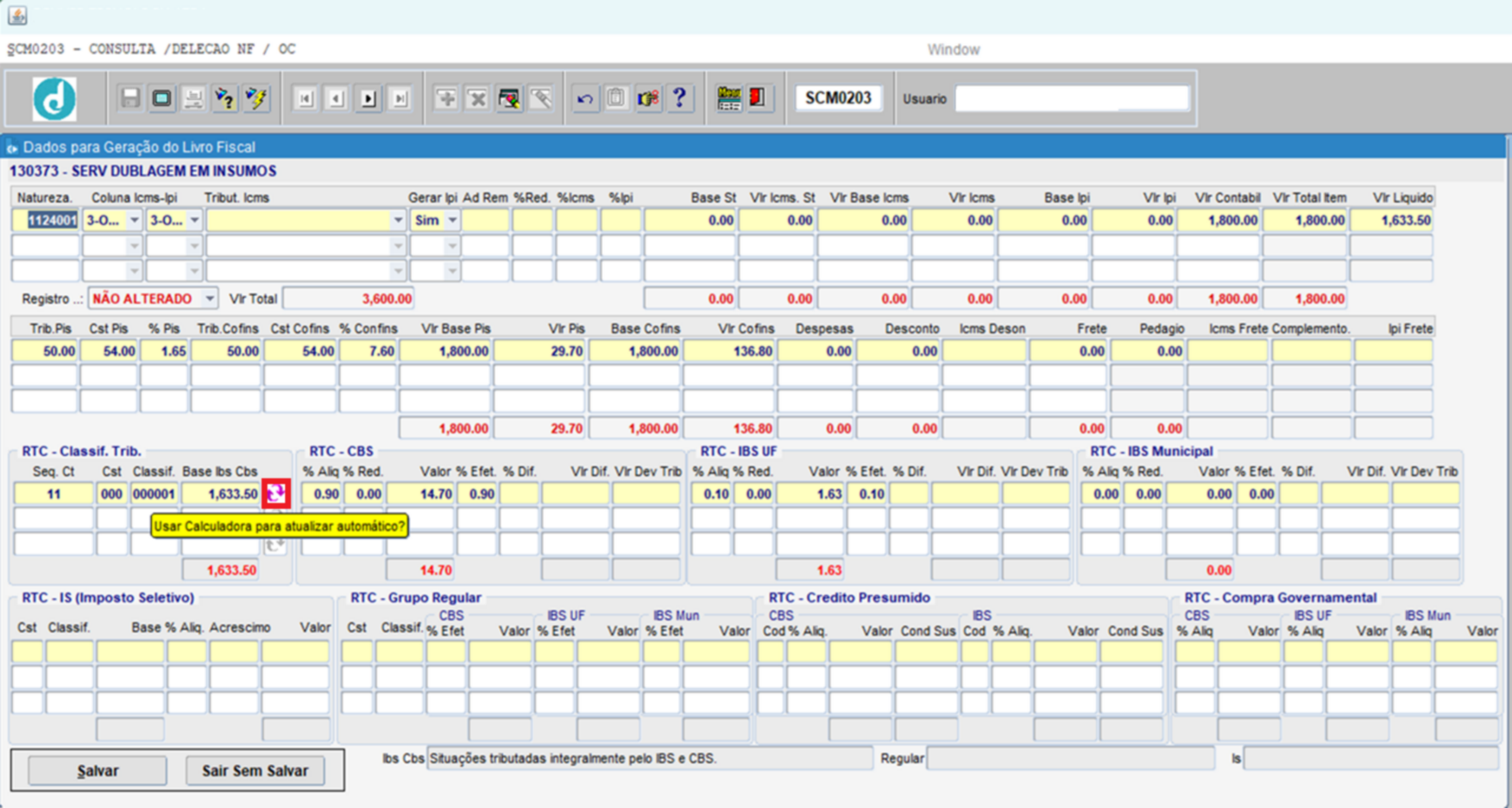Click the CBS % Aliq field 0.90

(x=321, y=494)
